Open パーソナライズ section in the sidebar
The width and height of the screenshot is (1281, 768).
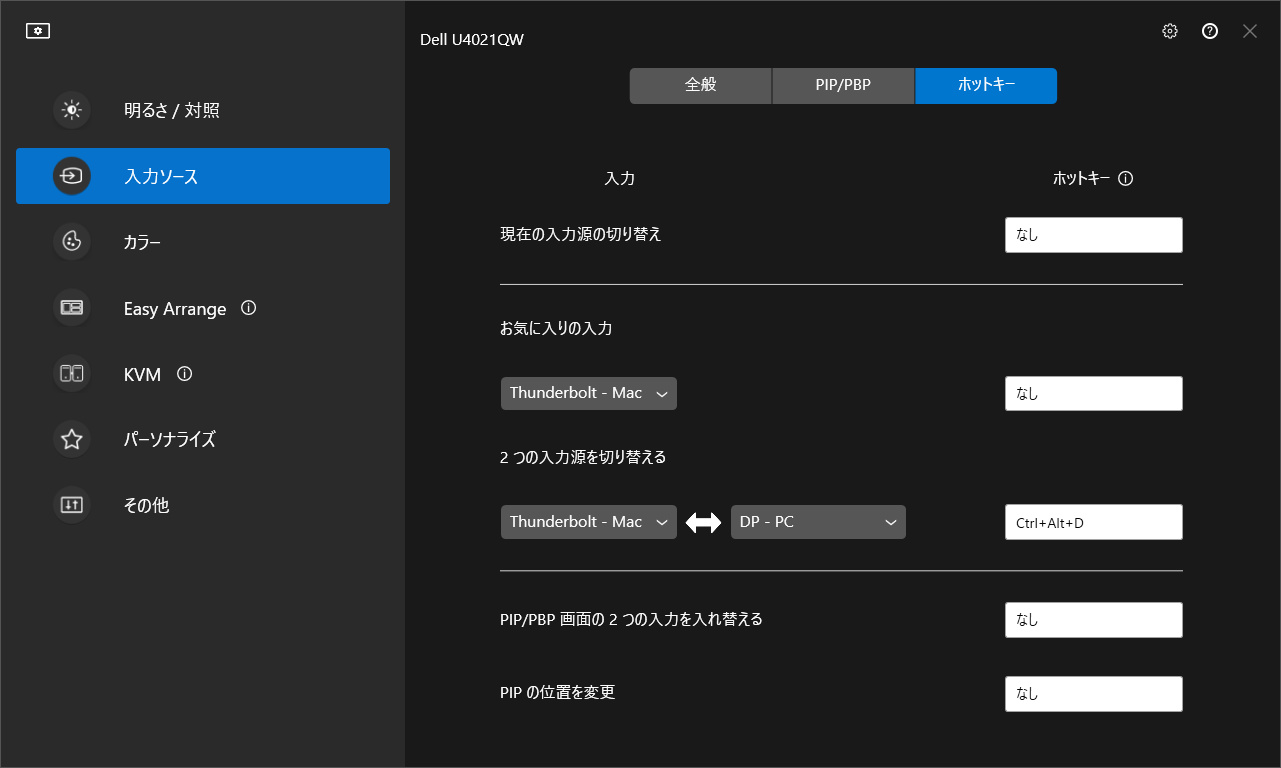click(x=203, y=439)
